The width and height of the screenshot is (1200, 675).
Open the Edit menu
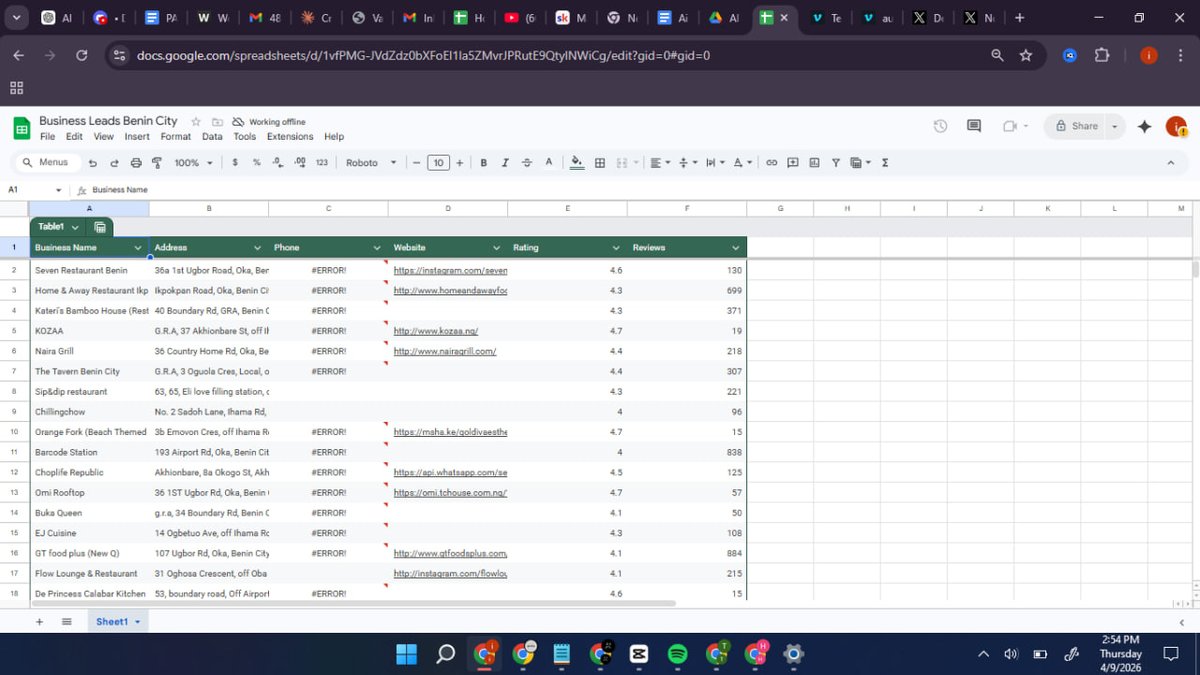[x=75, y=137]
